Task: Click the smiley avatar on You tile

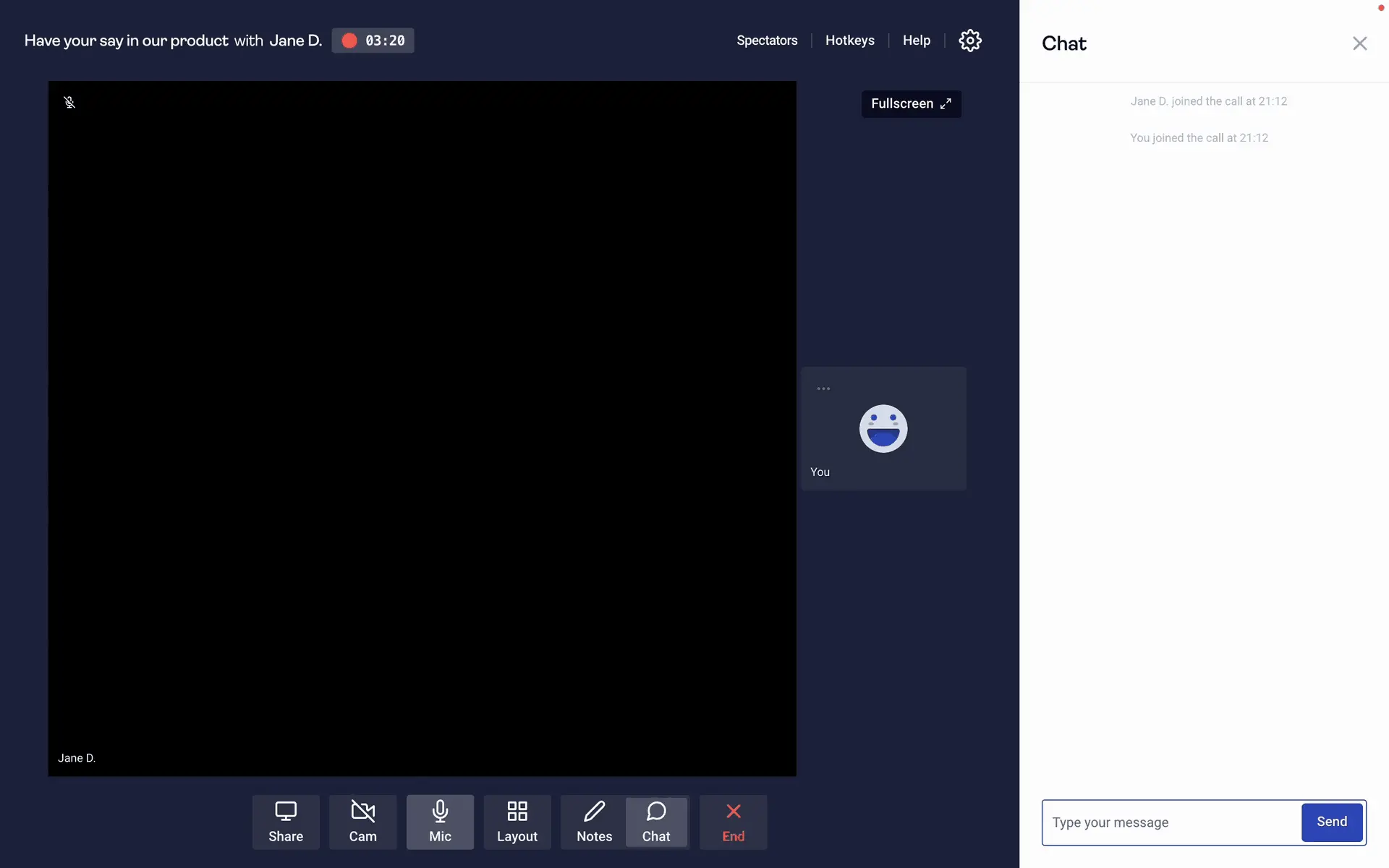Action: (883, 428)
